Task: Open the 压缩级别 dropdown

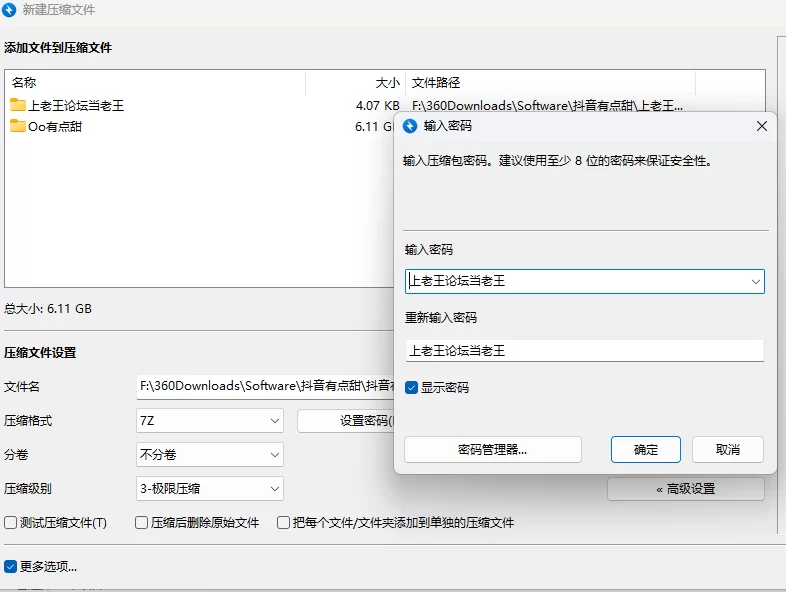Action: 210,488
